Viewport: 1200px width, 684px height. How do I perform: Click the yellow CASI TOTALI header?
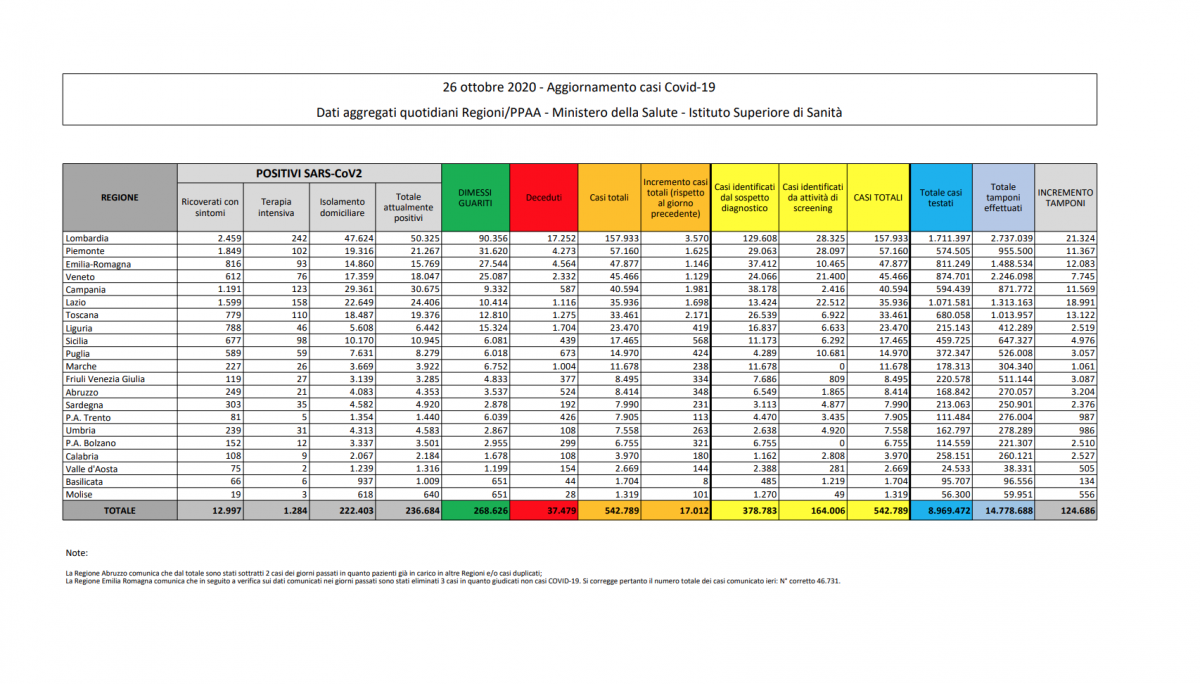tap(877, 198)
